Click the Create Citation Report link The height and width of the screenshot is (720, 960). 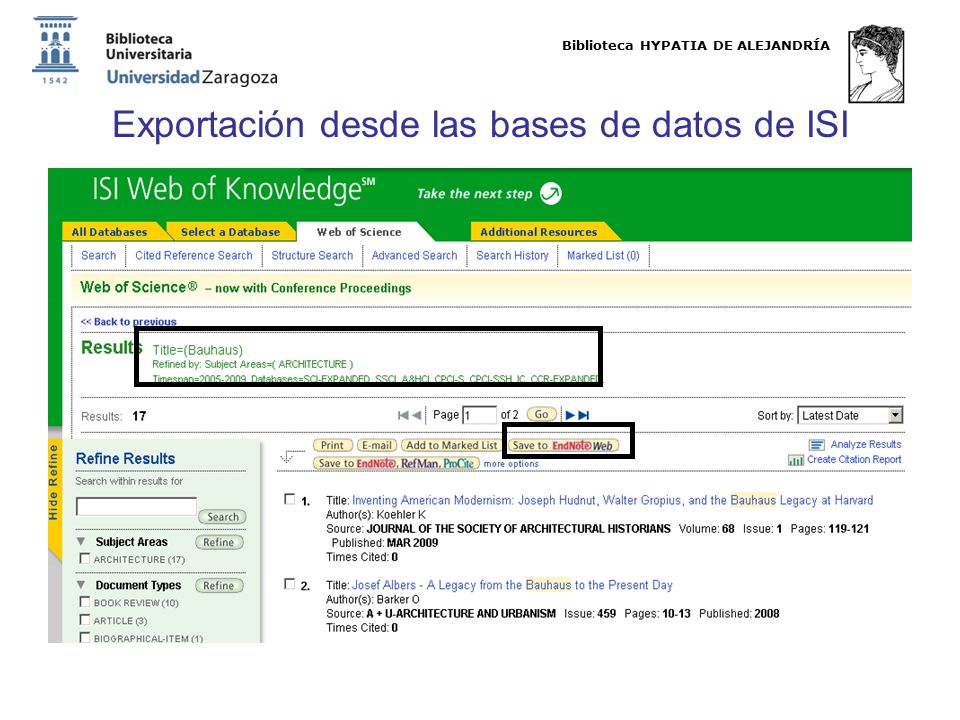(854, 459)
